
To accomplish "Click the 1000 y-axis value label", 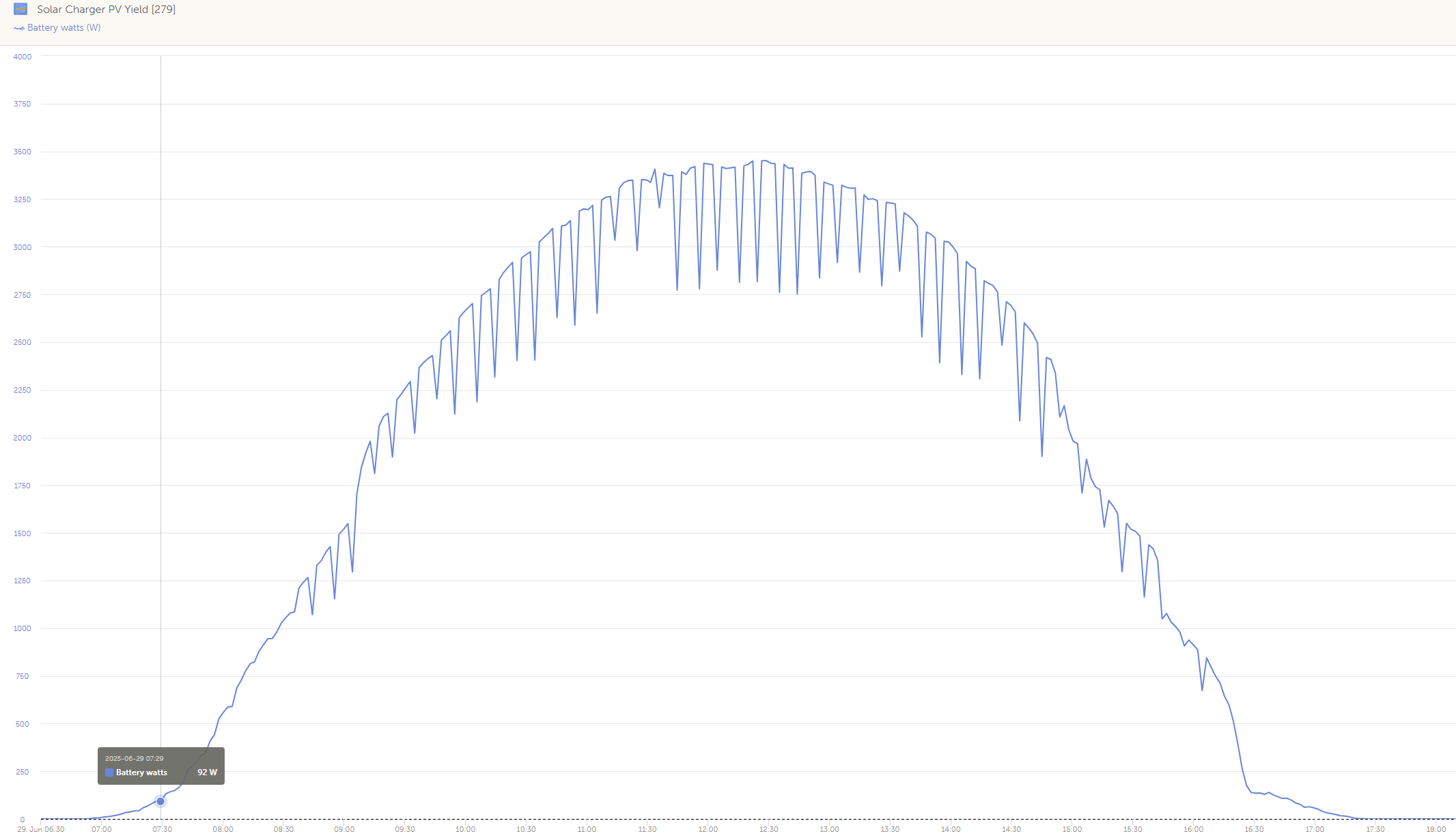I will [23, 628].
